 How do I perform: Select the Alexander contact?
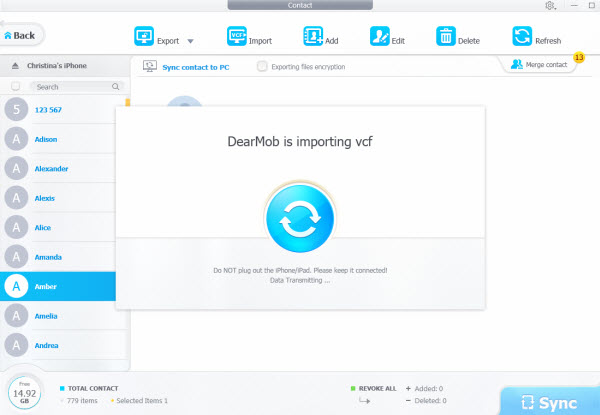click(58, 168)
